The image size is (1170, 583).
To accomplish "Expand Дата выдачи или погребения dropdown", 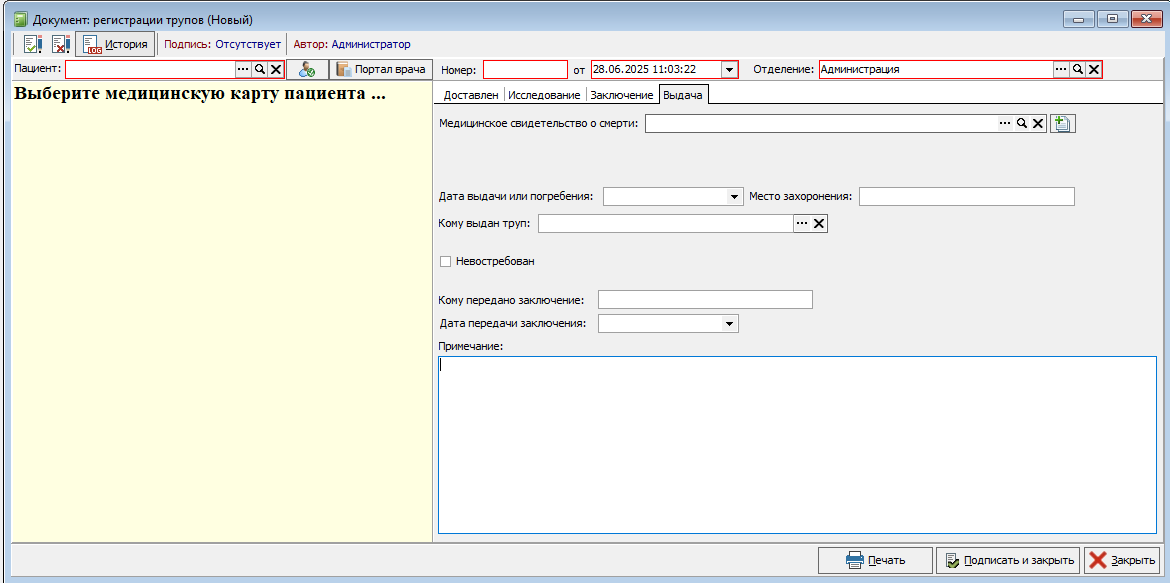I will 733,196.
